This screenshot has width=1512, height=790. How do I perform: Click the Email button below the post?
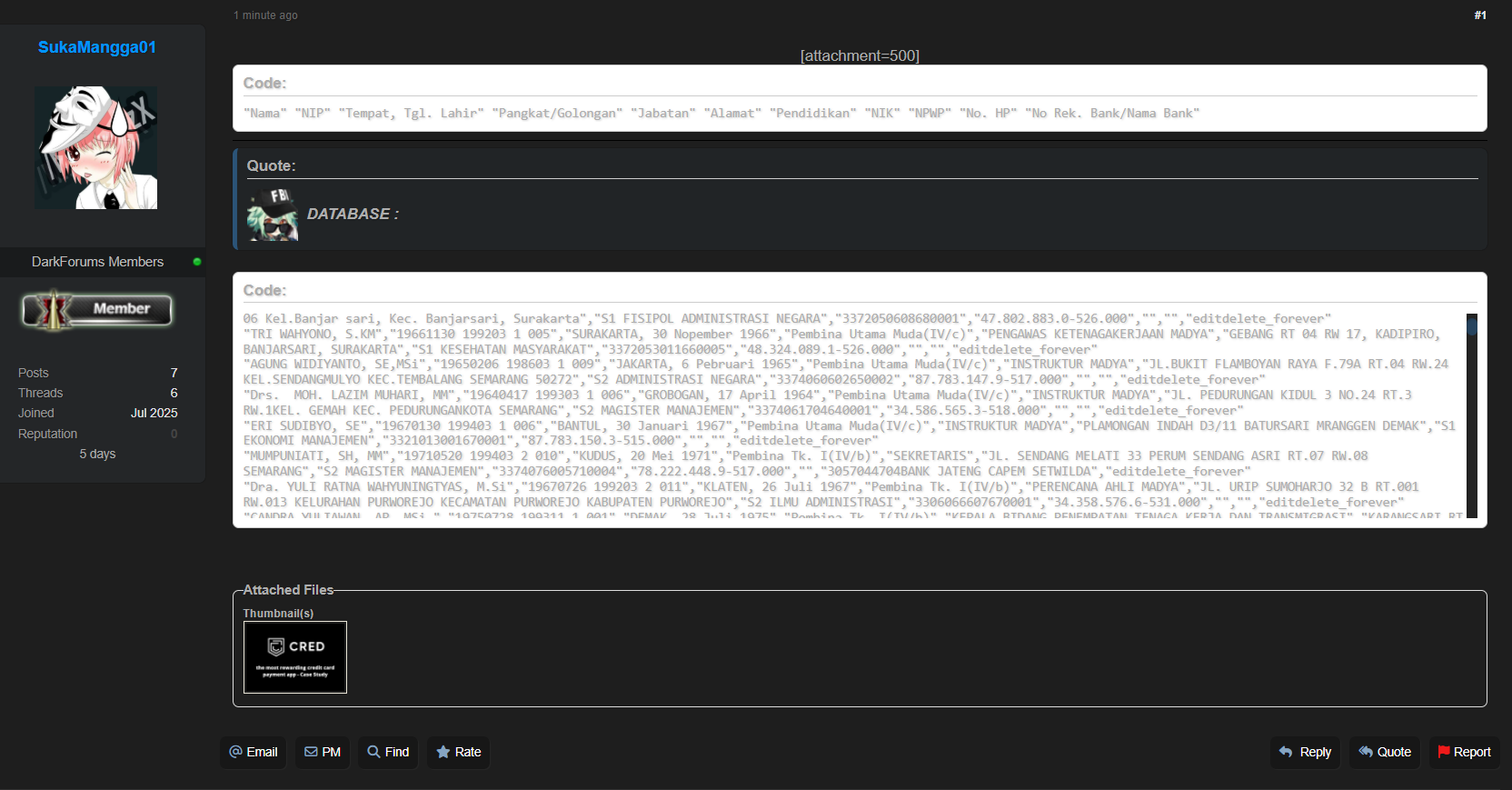(254, 752)
